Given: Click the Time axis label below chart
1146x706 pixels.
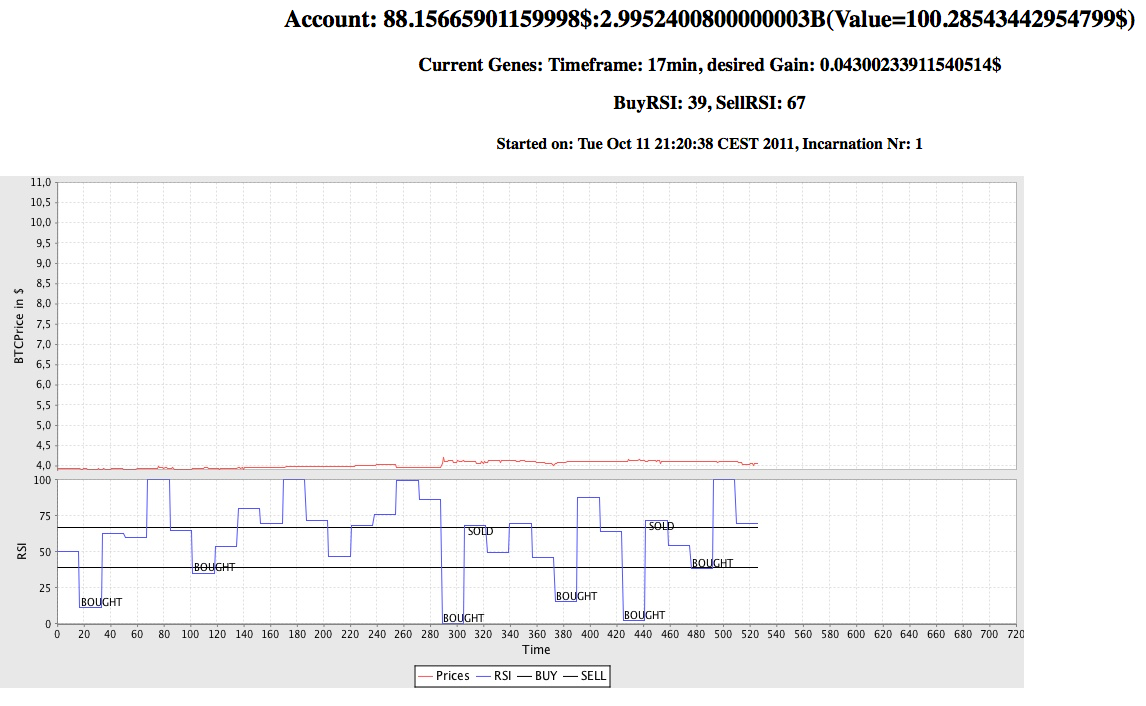Looking at the screenshot, I should (535, 650).
